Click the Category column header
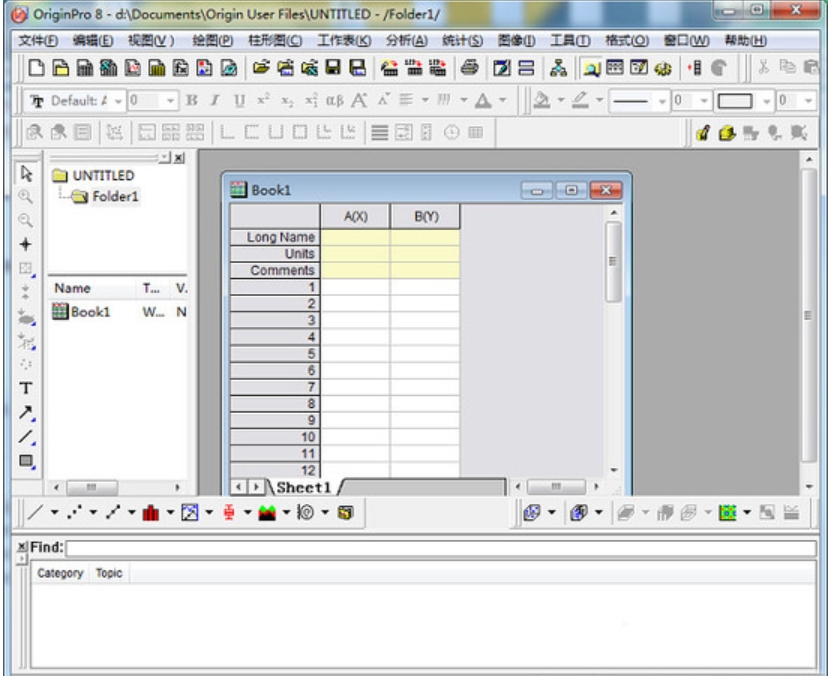This screenshot has height=676, width=828. [60, 574]
